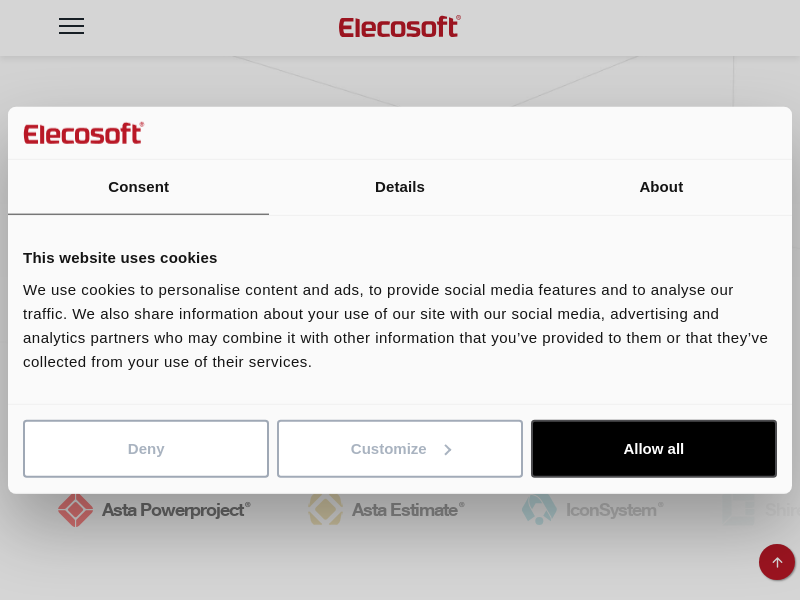Image resolution: width=800 pixels, height=600 pixels.
Task: Open the Asta Powerproject product name link
Action: pyautogui.click(x=175, y=510)
